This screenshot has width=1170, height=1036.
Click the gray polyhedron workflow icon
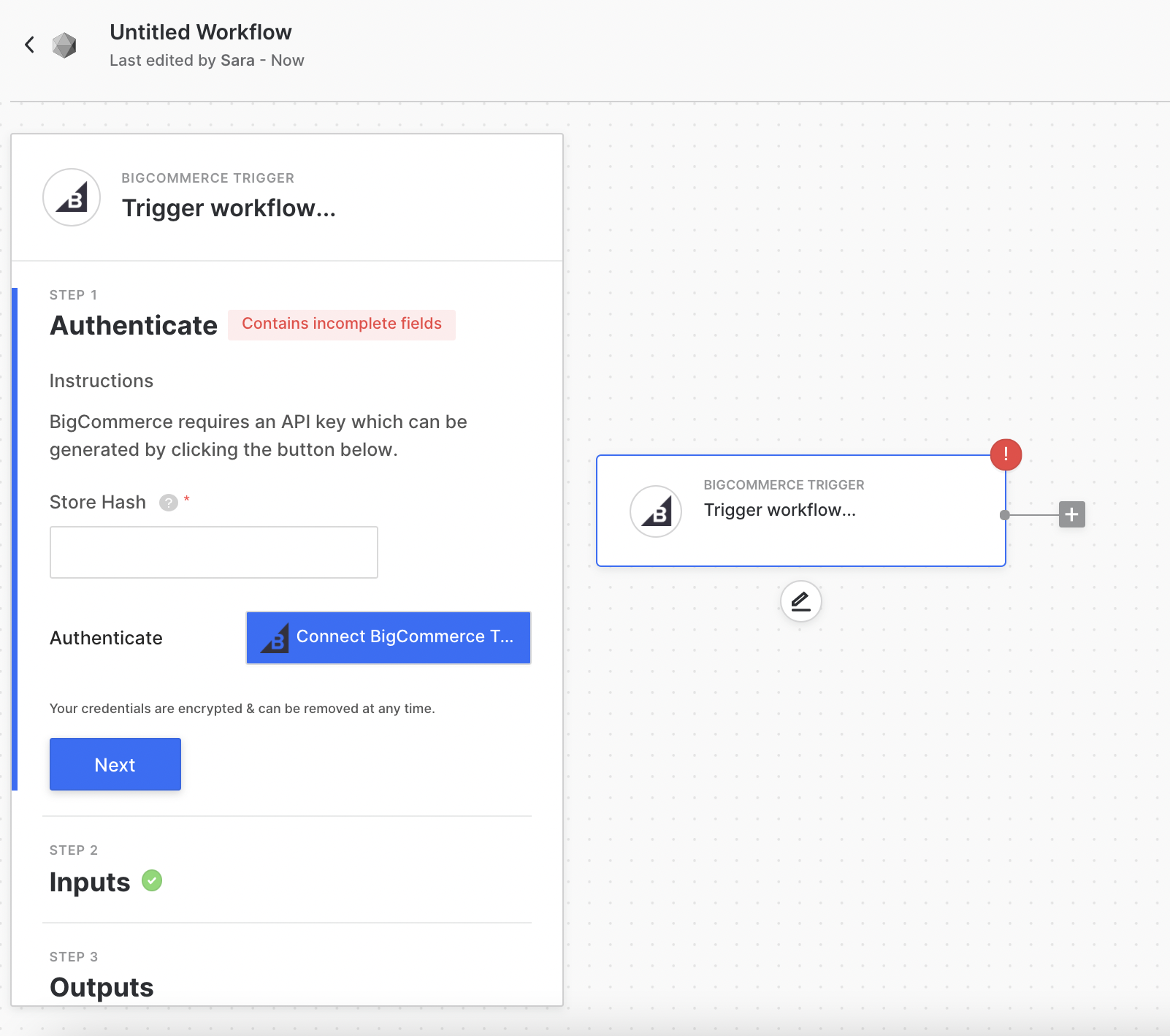64,45
